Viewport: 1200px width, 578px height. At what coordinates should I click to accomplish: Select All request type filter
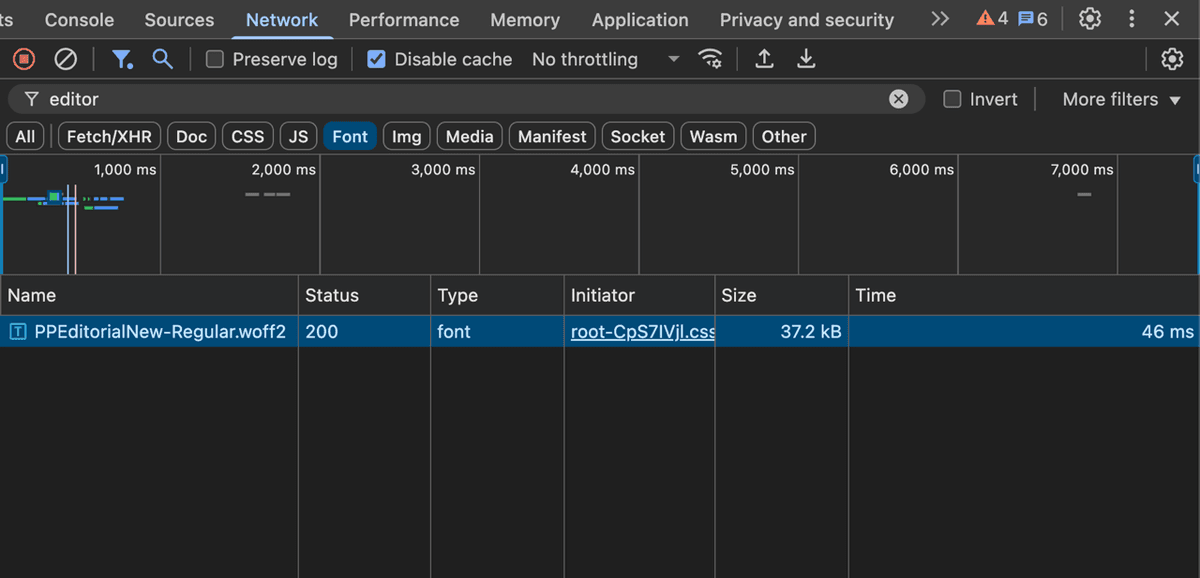pos(25,137)
